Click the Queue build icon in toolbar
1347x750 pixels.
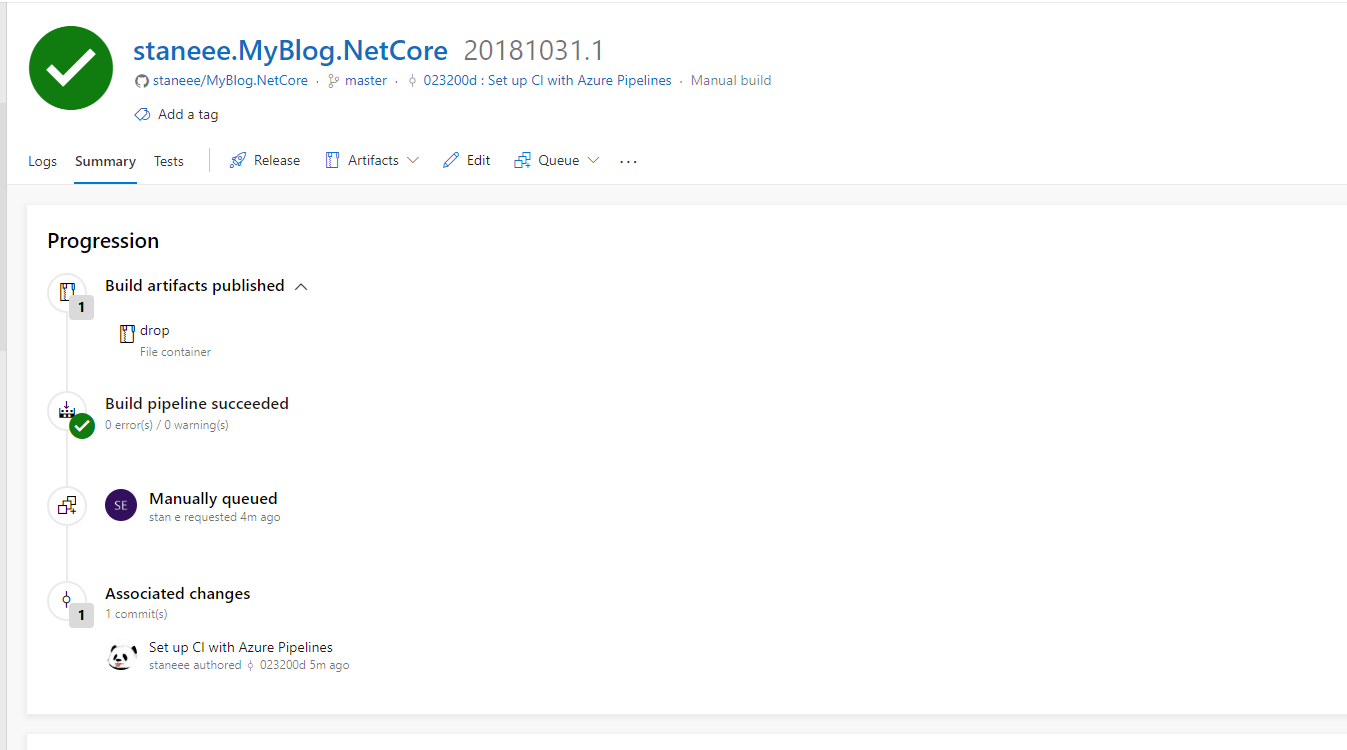[522, 161]
